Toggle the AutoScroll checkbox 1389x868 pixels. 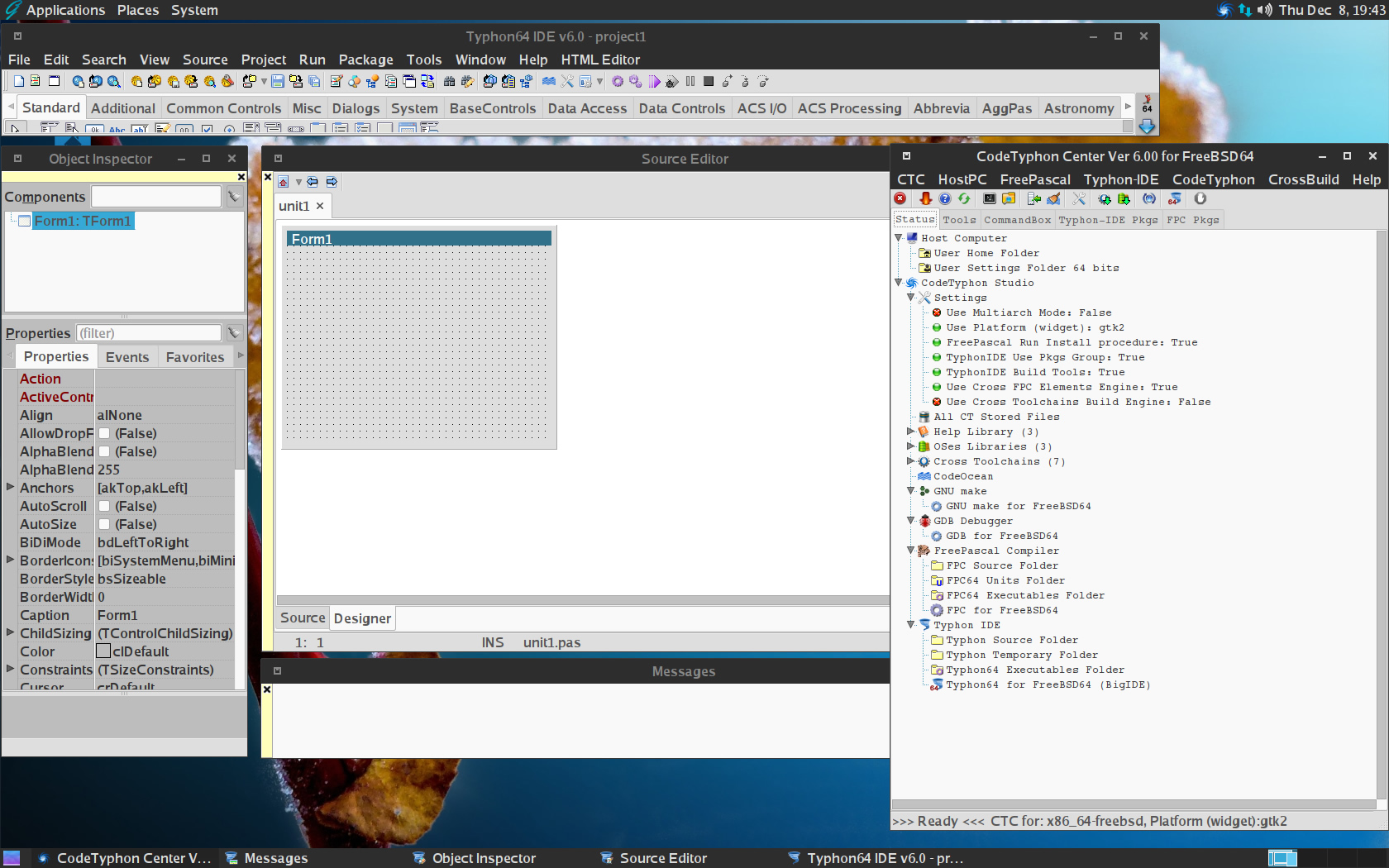click(x=104, y=506)
